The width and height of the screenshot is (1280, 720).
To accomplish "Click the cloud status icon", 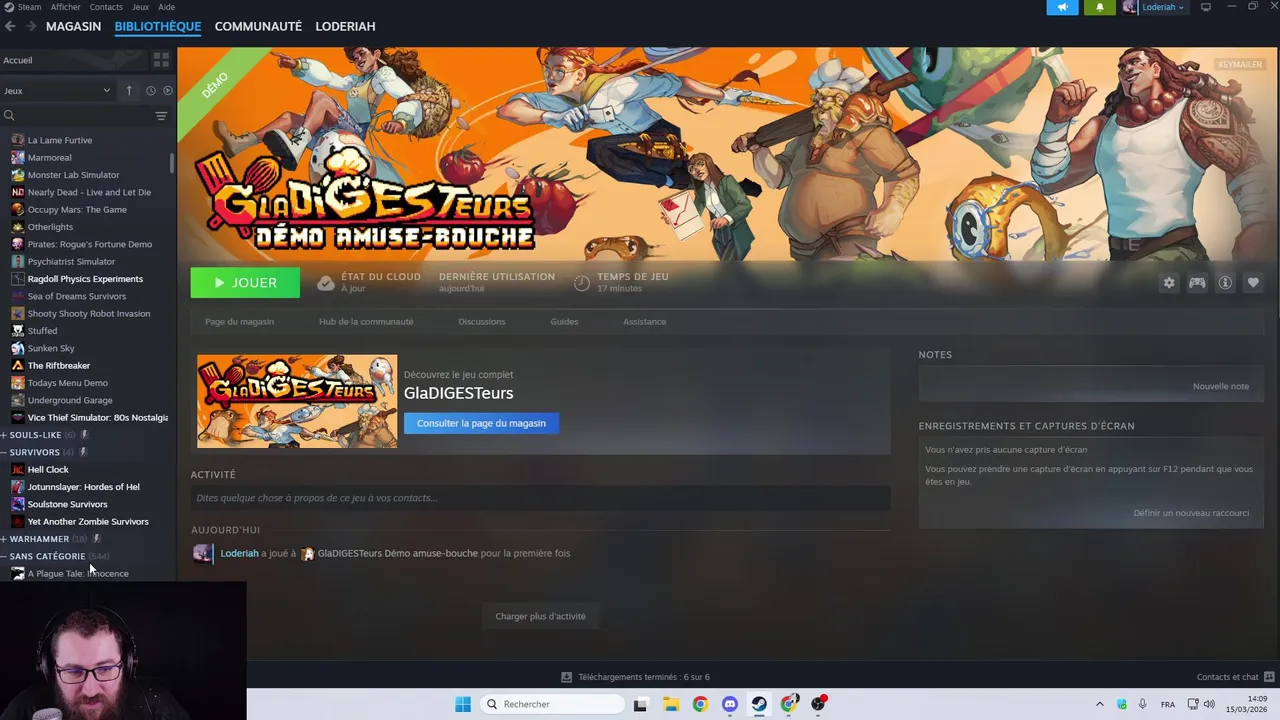I will point(325,283).
